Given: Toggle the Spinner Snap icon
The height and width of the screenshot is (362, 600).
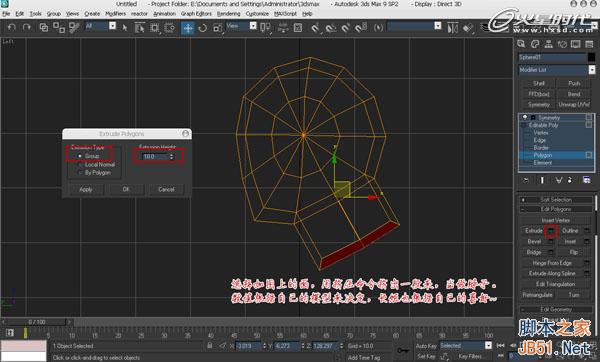Looking at the screenshot, I should point(361,28).
